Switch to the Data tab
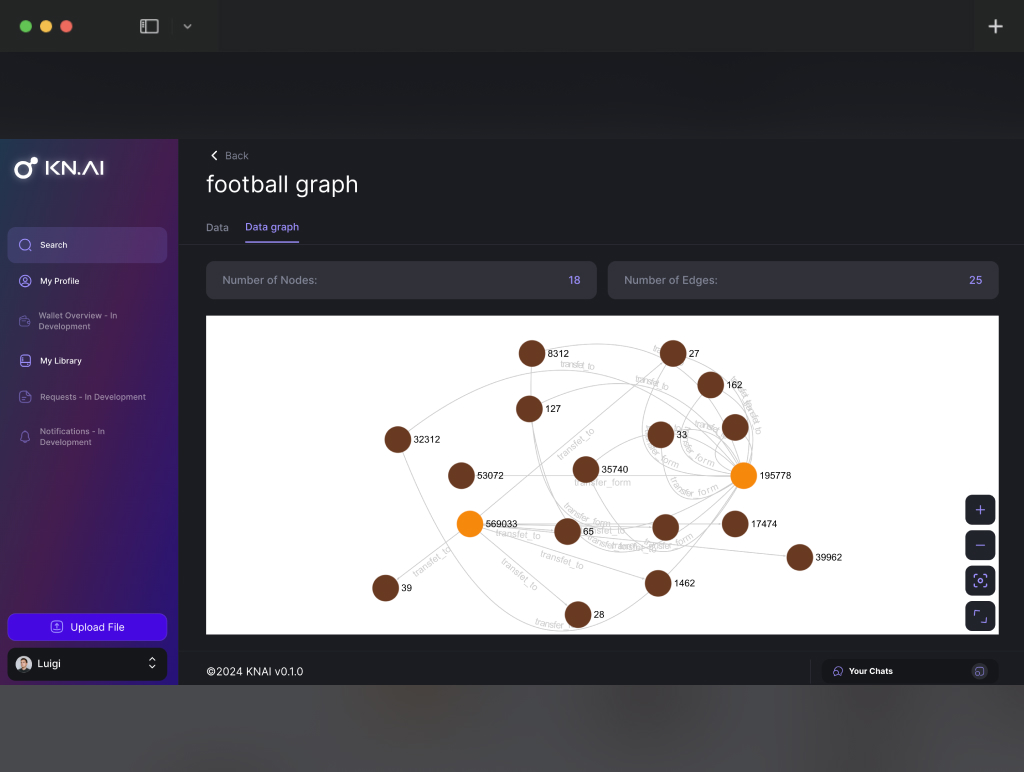 (217, 227)
